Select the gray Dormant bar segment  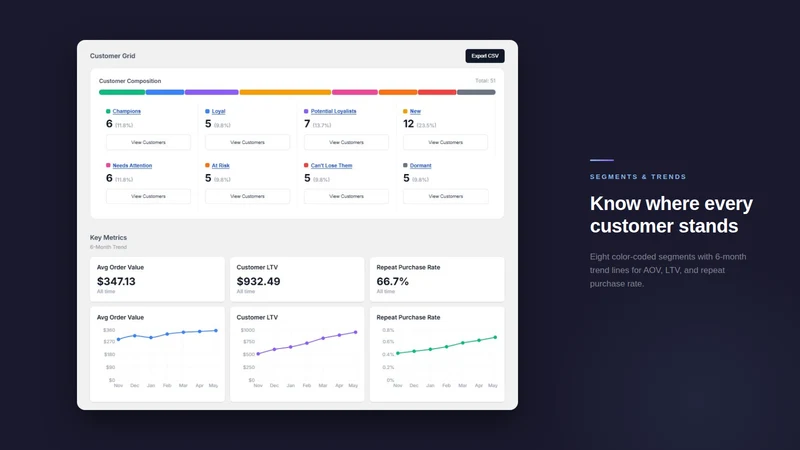tap(476, 92)
